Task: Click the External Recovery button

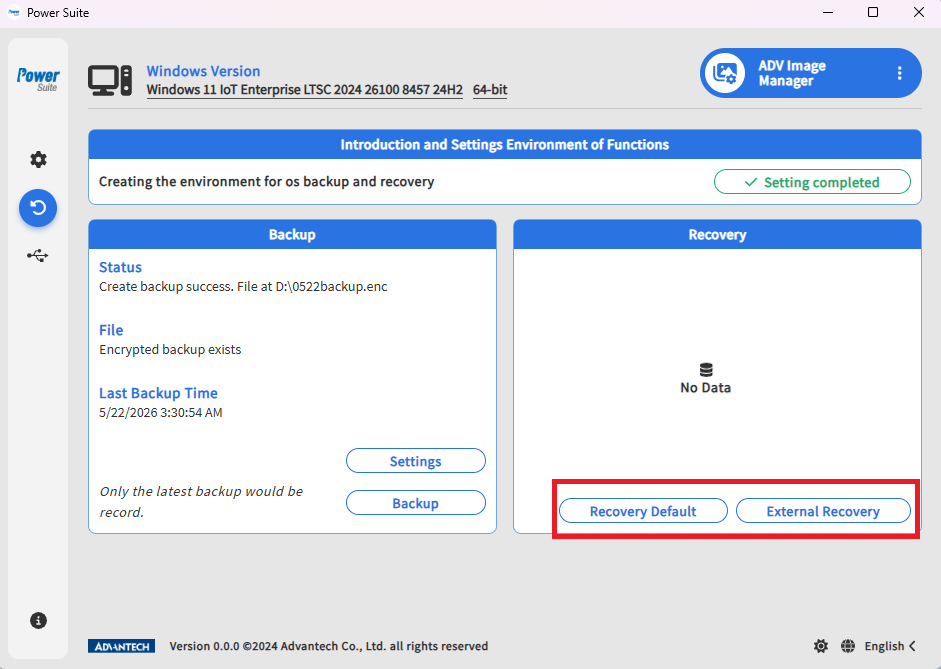Action: (823, 511)
